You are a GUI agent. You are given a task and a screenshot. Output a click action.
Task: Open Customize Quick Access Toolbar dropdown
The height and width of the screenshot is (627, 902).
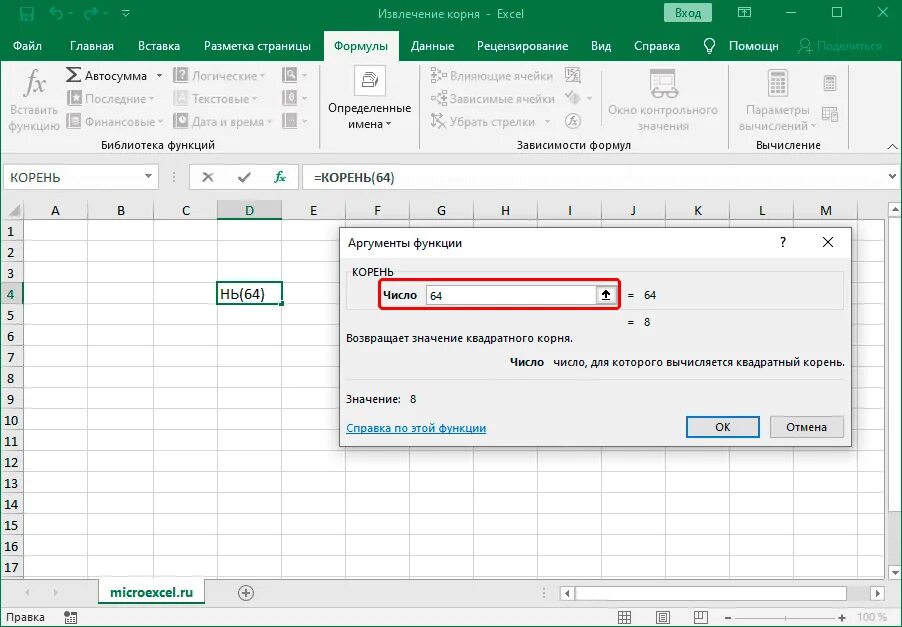125,13
